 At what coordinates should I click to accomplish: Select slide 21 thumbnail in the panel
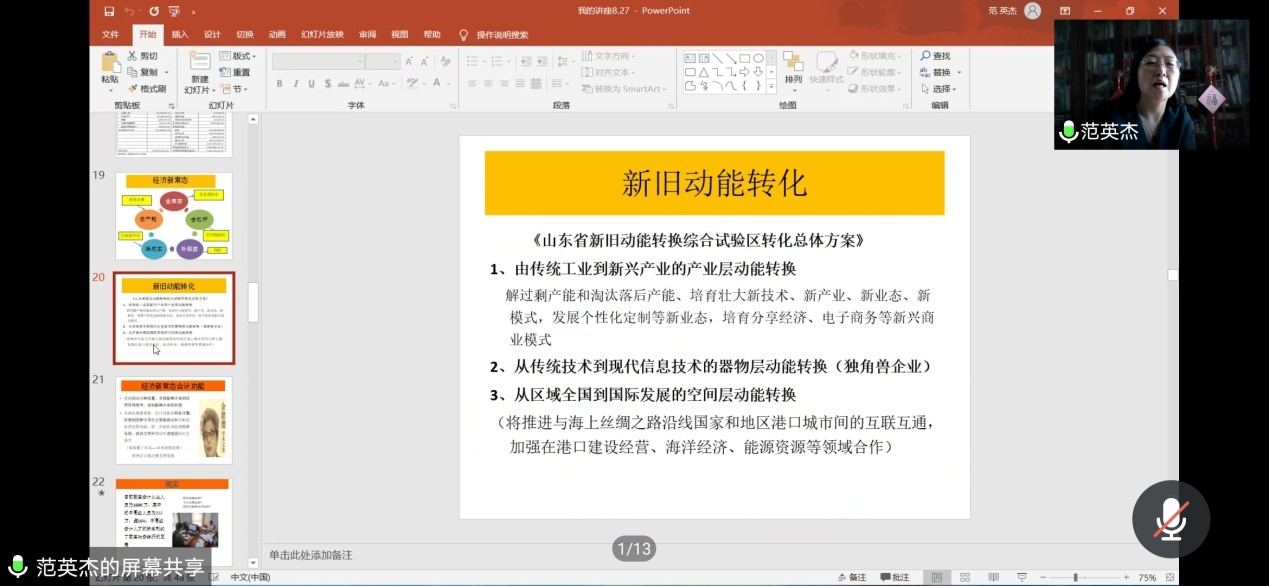point(173,418)
